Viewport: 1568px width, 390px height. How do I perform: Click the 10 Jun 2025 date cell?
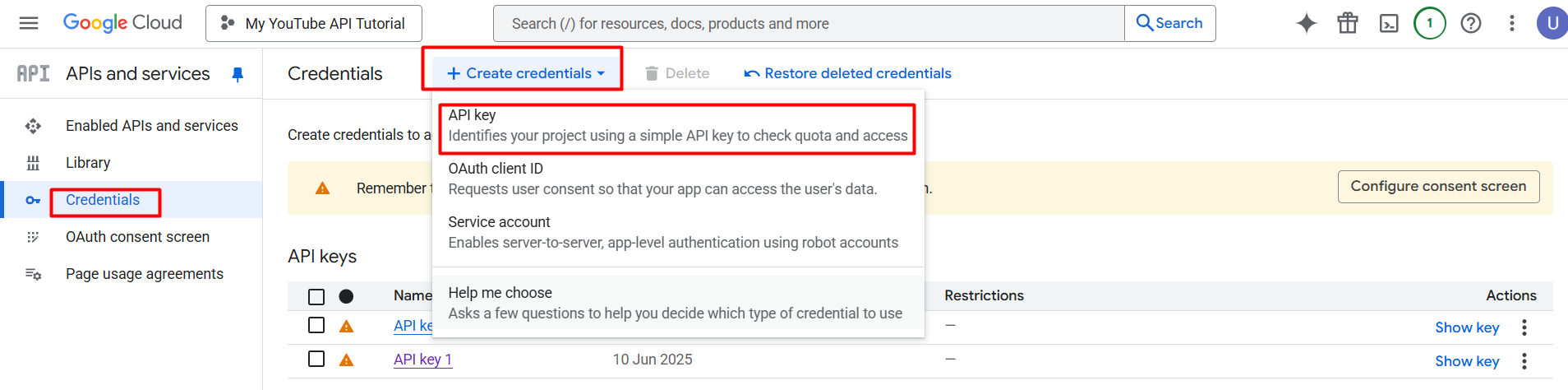[x=653, y=360]
